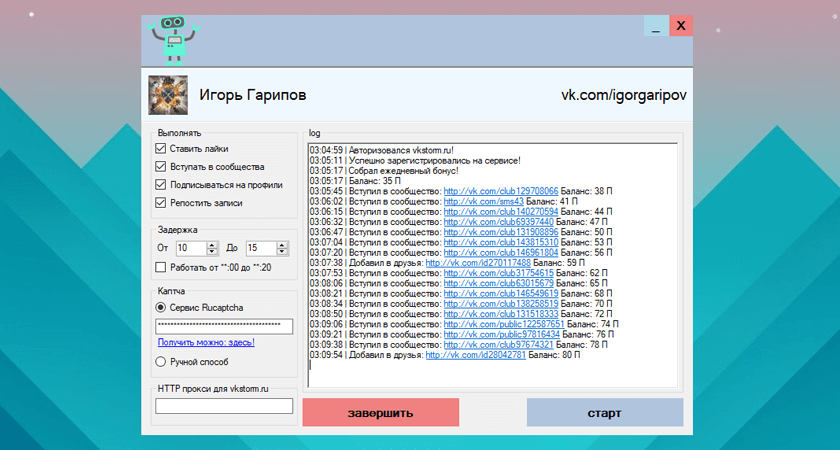Increase the От delay value
Viewport: 840px width, 450px height.
tap(212, 245)
